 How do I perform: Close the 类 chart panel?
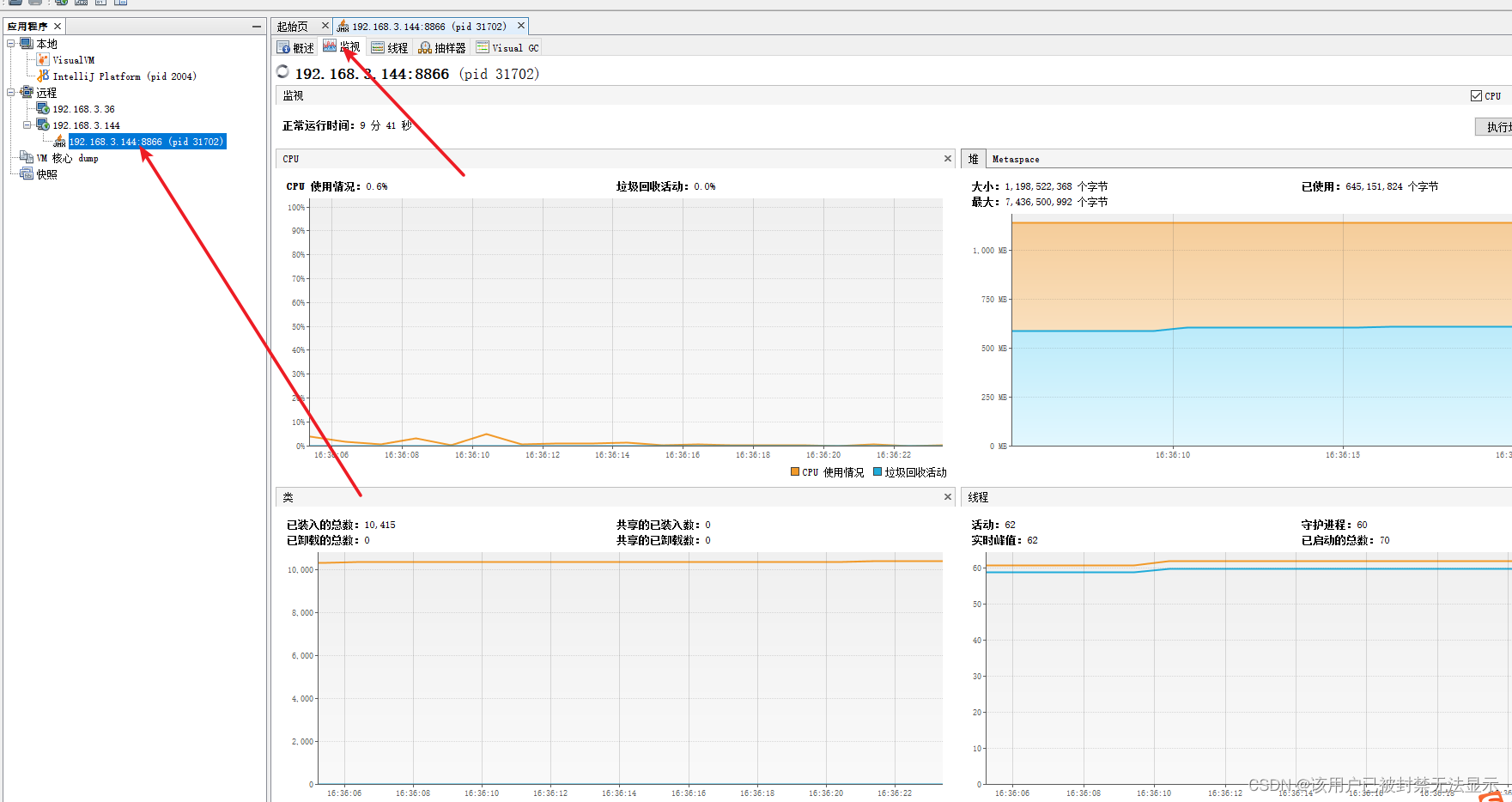948,497
